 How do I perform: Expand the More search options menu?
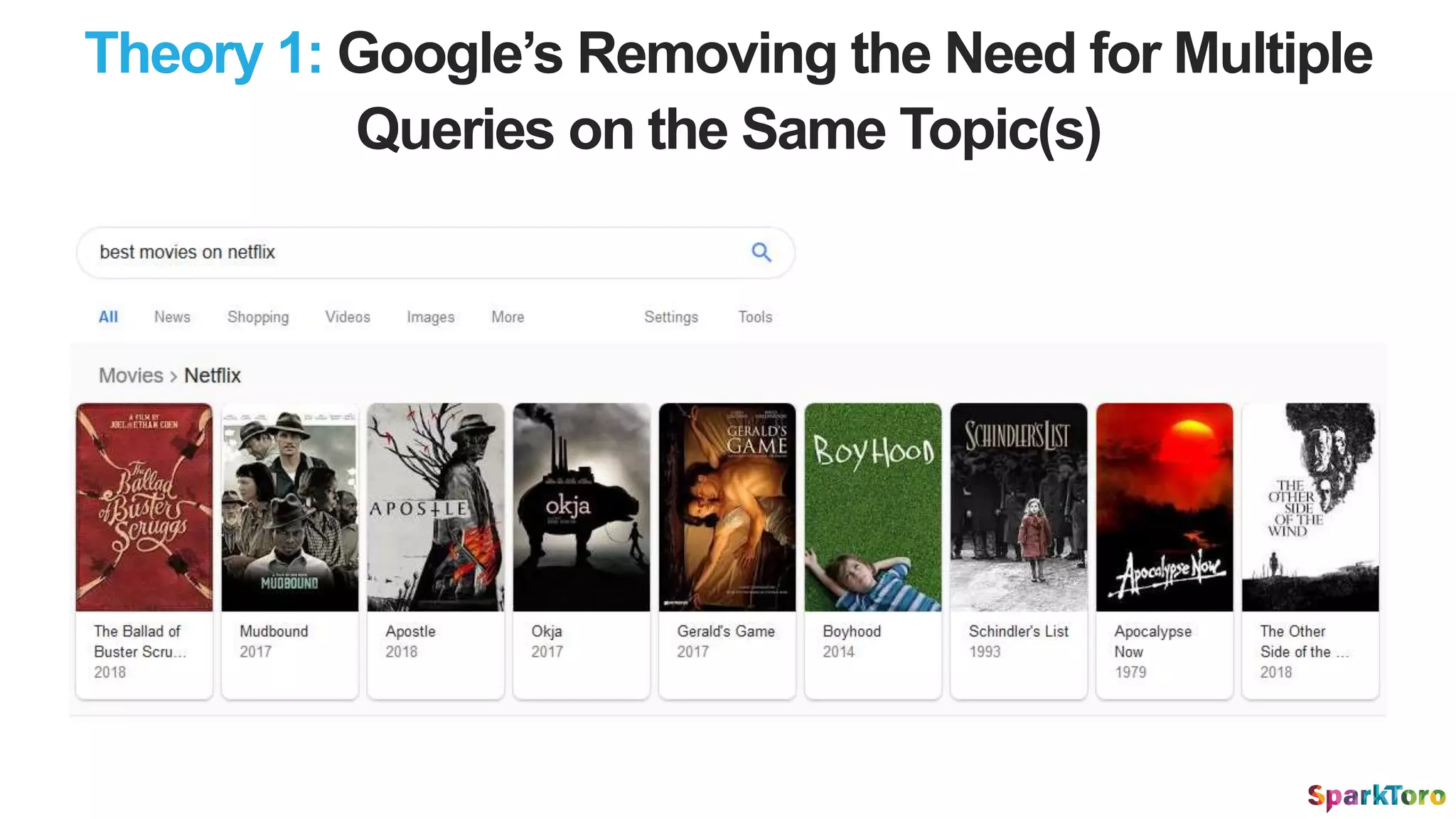point(508,317)
